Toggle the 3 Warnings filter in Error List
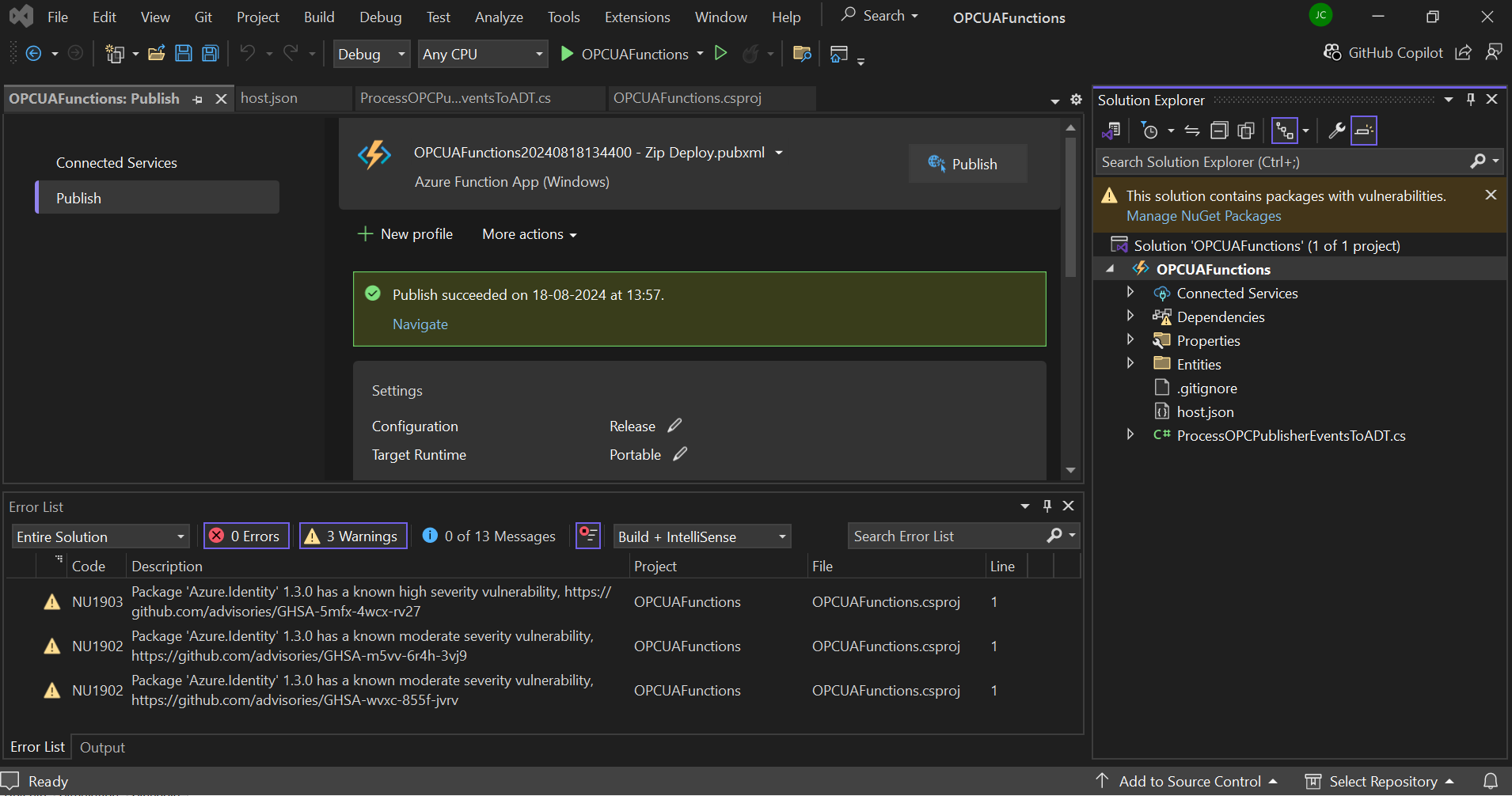The height and width of the screenshot is (796, 1512). (353, 536)
